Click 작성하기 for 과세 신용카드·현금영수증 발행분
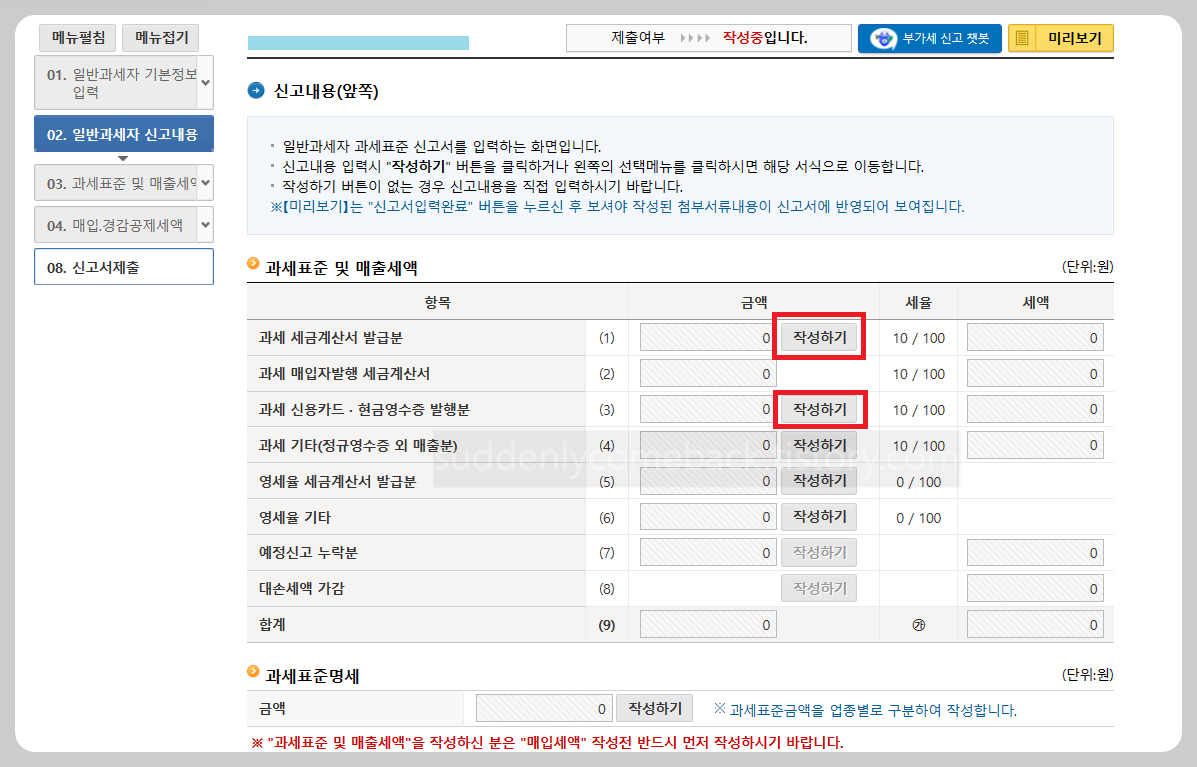Screen dimensions: 1197x767 pyautogui.click(x=818, y=408)
